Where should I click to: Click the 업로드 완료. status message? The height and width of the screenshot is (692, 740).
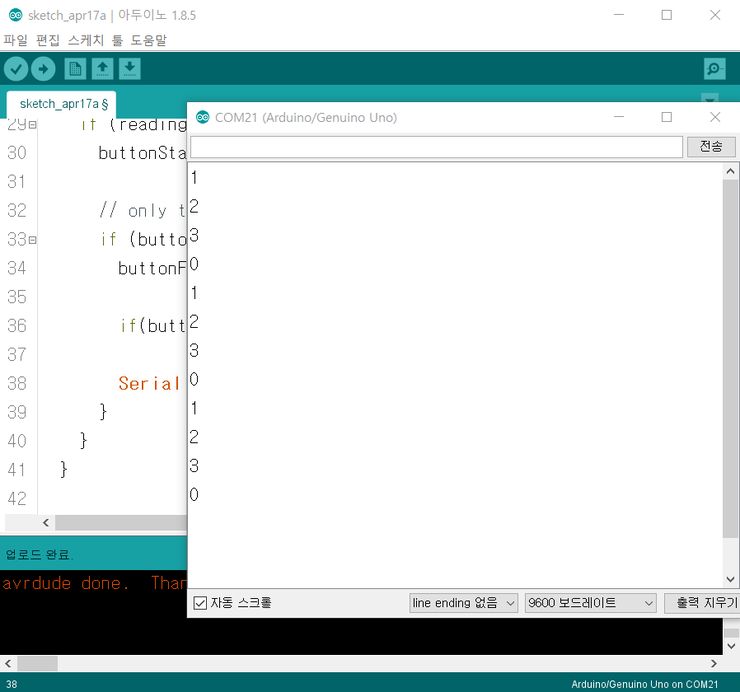click(39, 555)
